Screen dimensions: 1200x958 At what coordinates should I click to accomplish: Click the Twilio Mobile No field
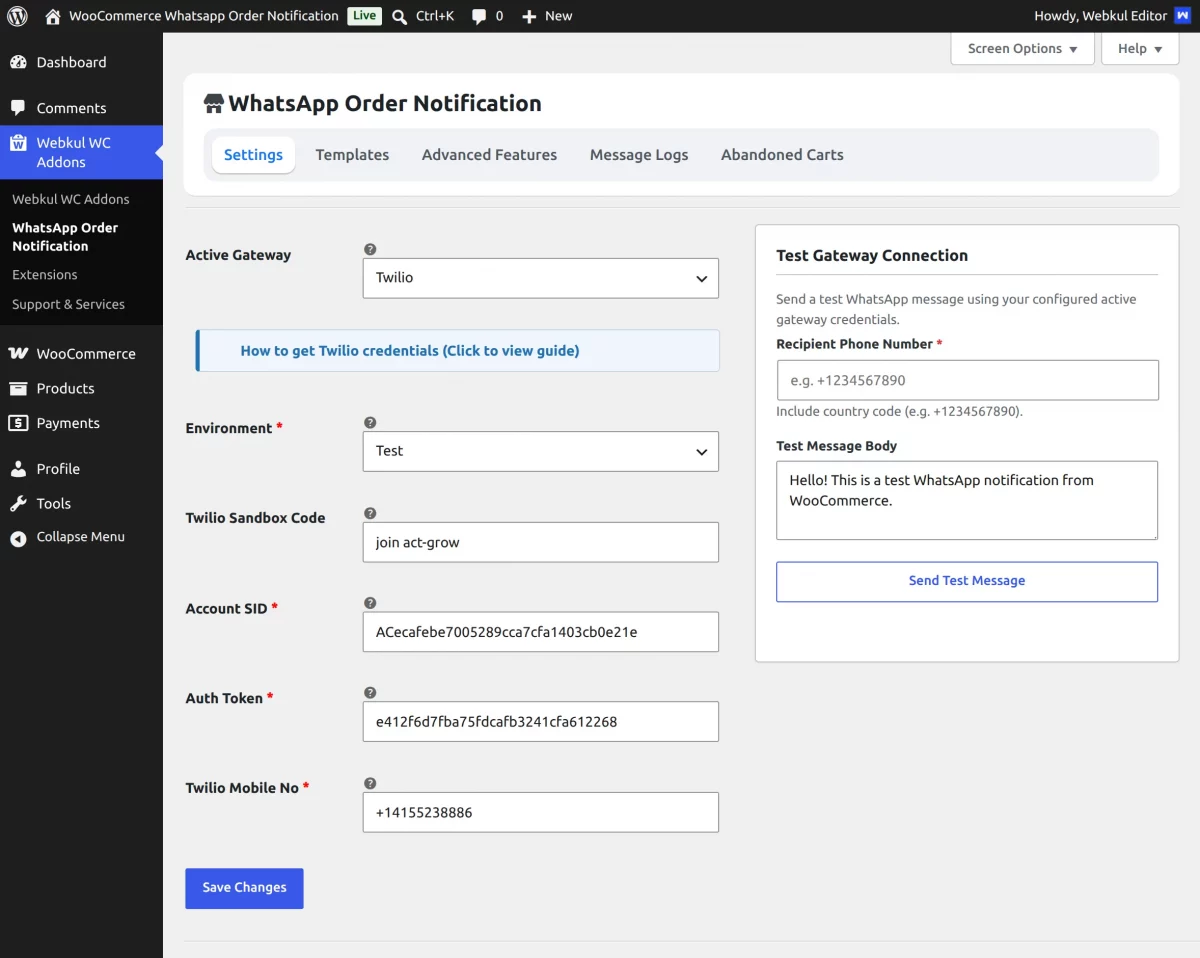[x=541, y=812]
